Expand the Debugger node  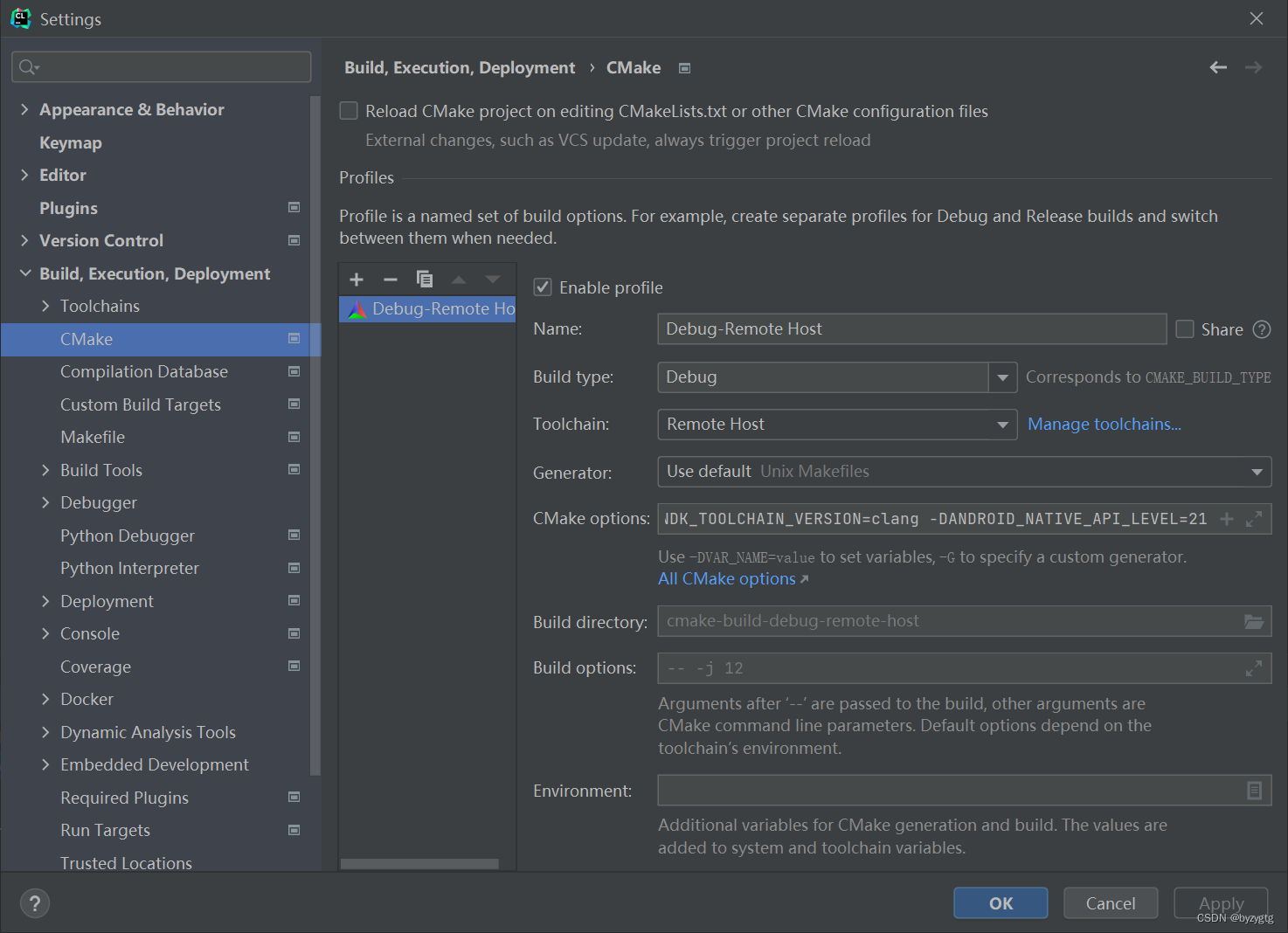pos(45,502)
